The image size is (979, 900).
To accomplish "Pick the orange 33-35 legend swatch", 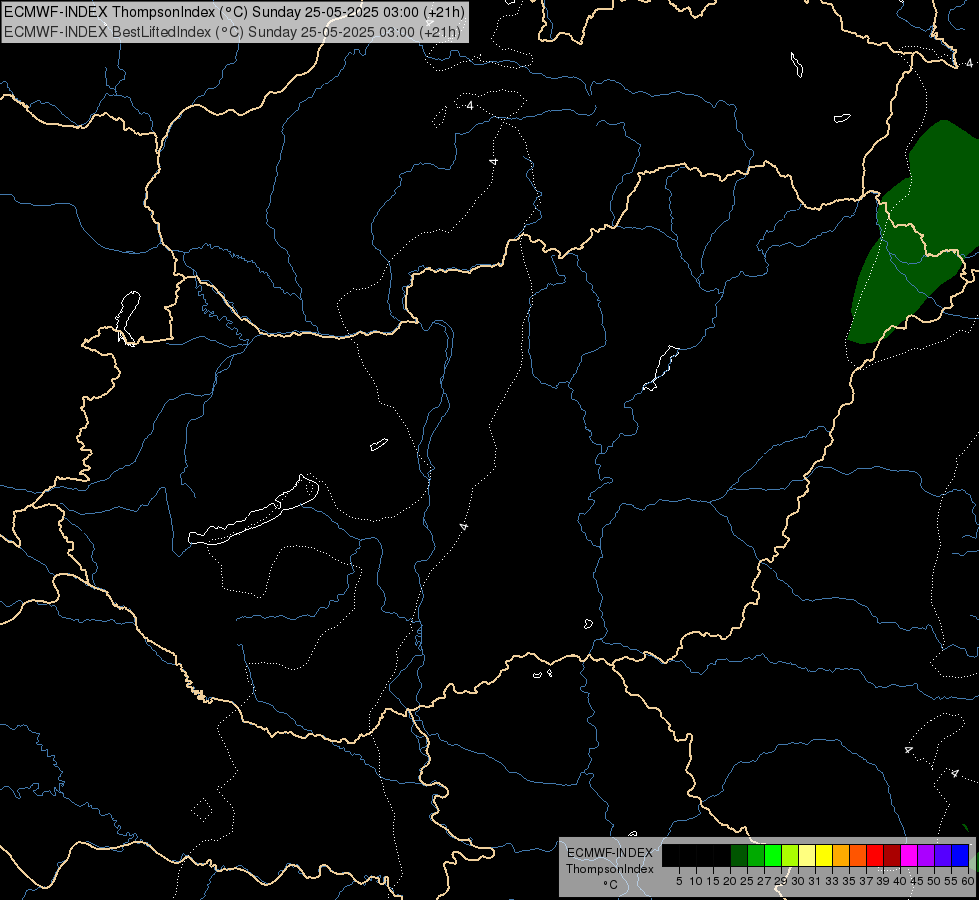I will click(841, 855).
